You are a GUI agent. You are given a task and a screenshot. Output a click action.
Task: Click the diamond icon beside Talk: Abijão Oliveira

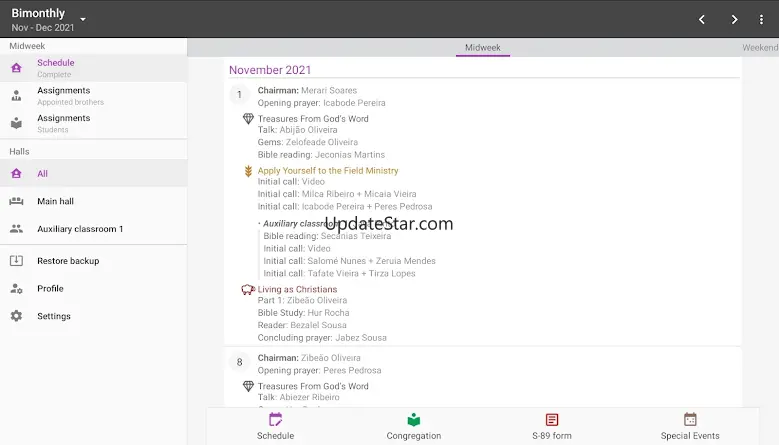(x=248, y=119)
